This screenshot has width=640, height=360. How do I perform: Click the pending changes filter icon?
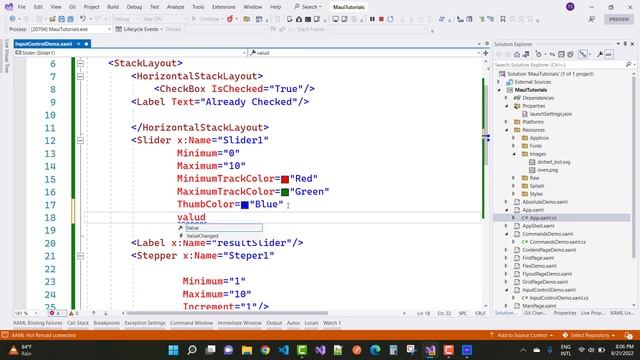(x=539, y=54)
